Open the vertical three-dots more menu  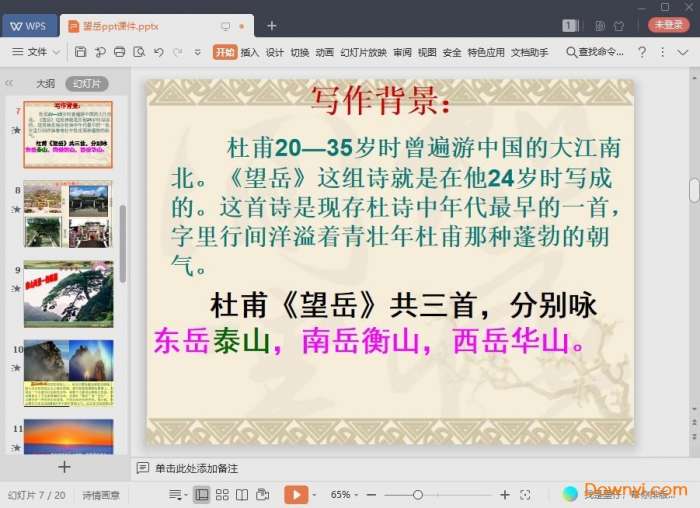(x=662, y=52)
